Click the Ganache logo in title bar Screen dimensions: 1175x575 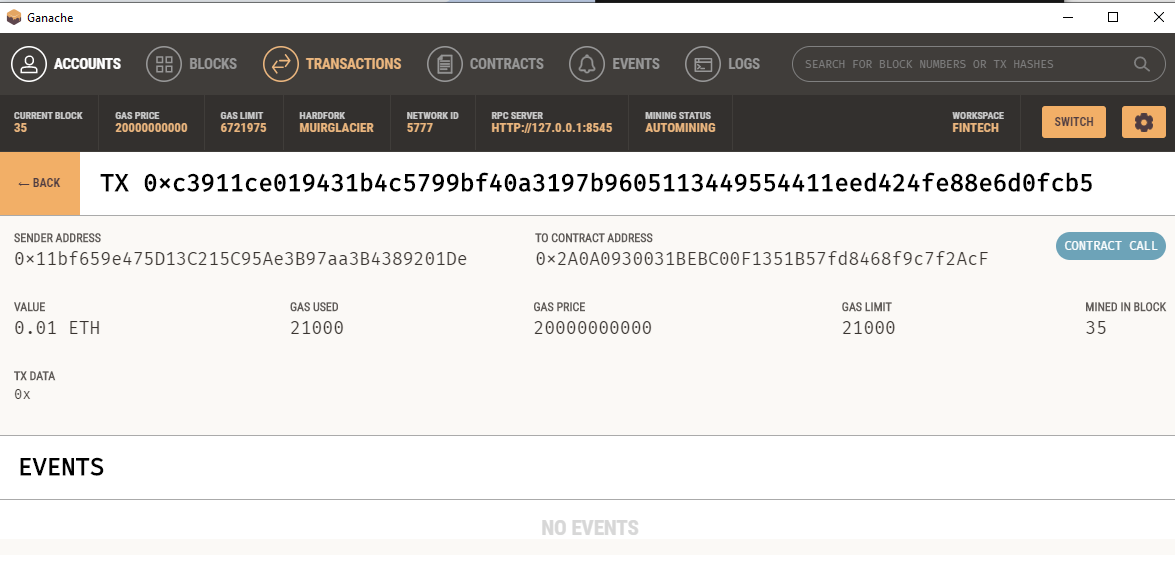(13, 17)
